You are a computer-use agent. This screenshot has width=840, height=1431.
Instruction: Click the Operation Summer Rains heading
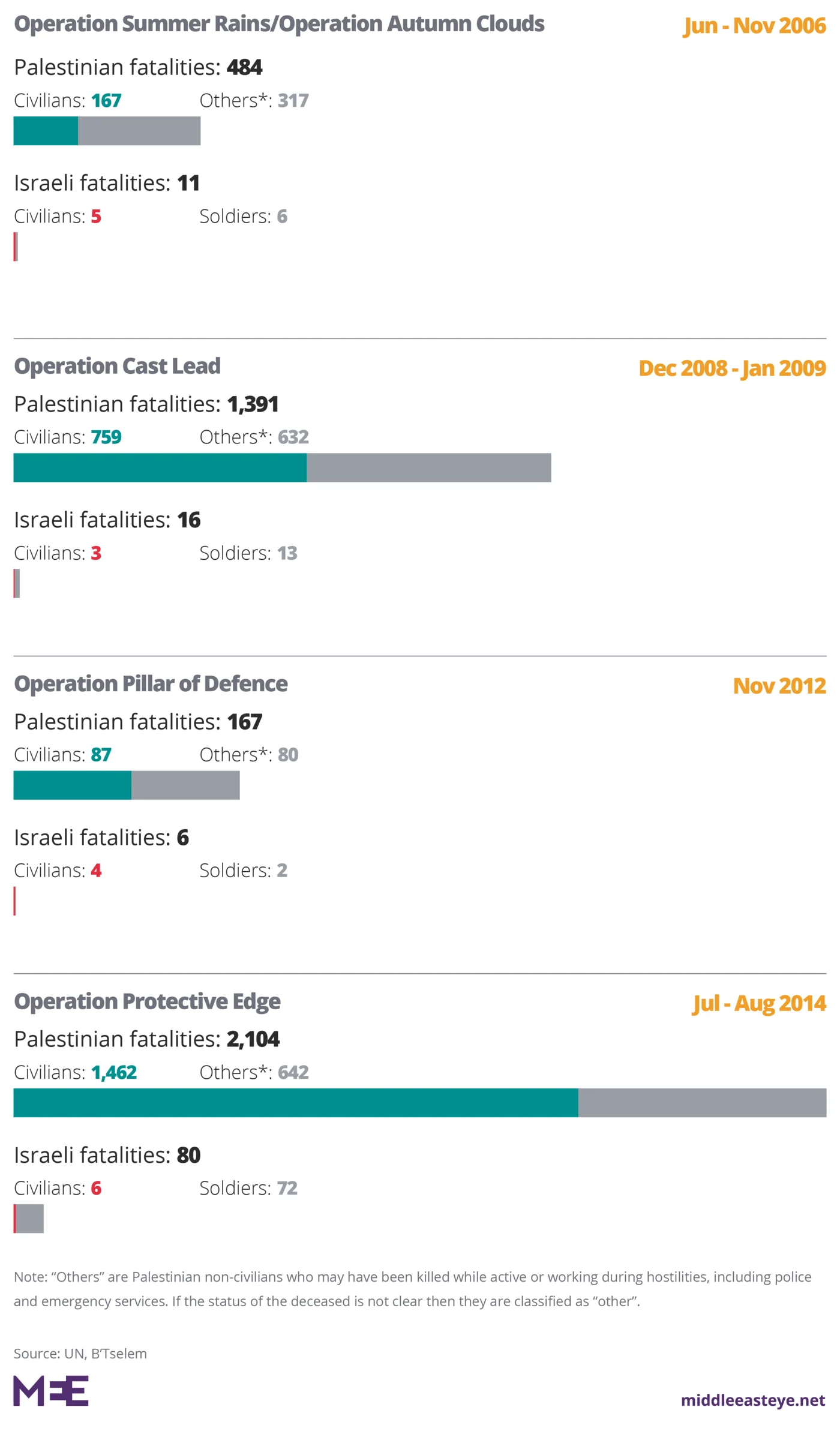(x=279, y=24)
